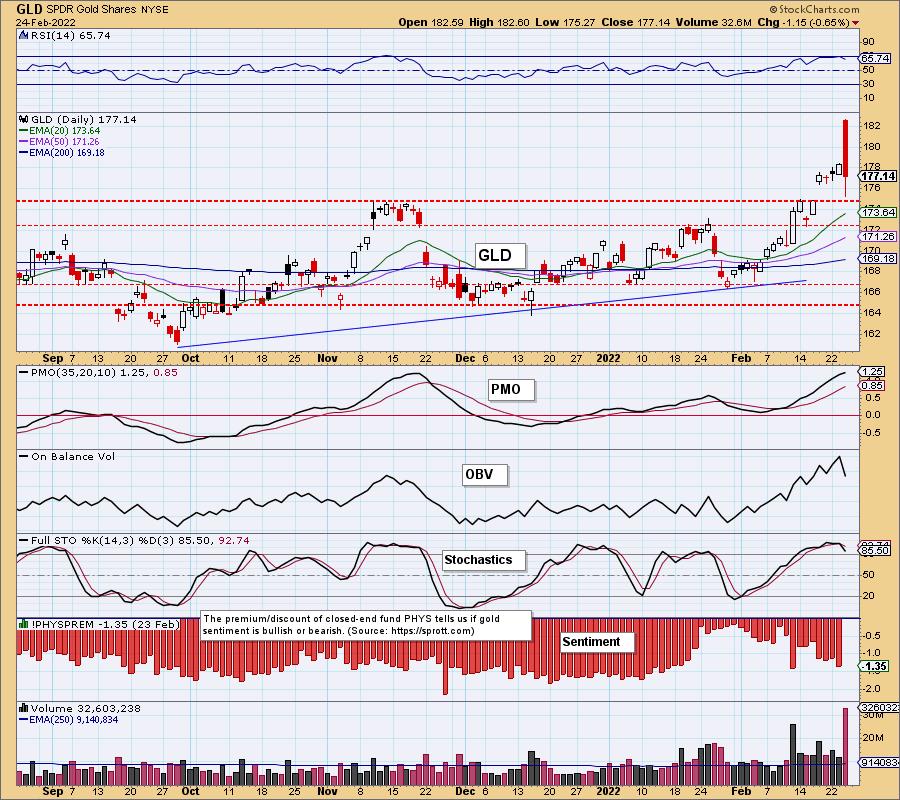This screenshot has width=900, height=800.
Task: Click the Sentiment annotation box
Action: coord(598,642)
